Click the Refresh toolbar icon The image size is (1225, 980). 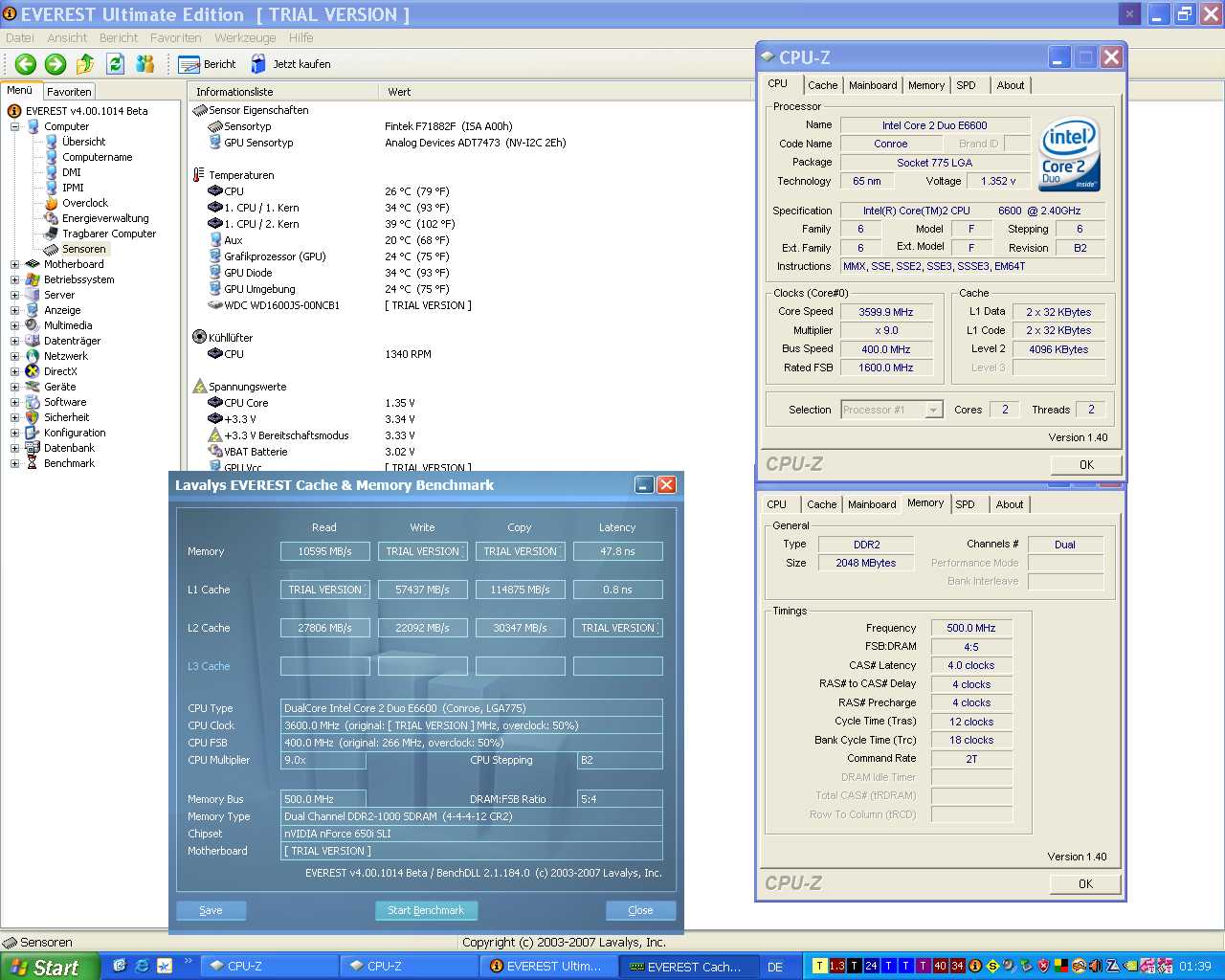pos(116,64)
